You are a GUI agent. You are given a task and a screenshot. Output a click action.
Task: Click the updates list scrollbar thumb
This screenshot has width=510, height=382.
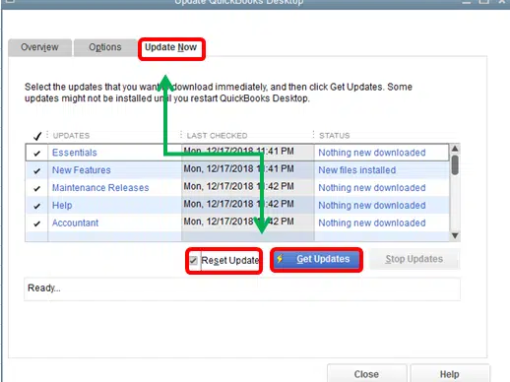point(455,165)
